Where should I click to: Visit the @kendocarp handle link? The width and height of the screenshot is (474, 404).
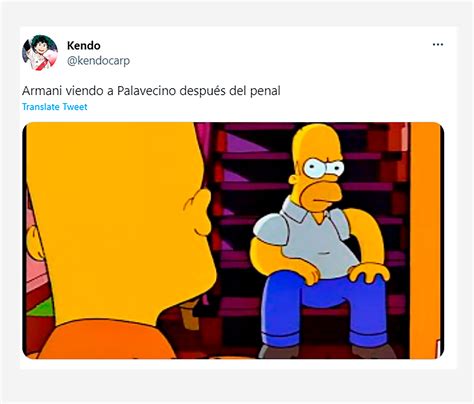pyautogui.click(x=98, y=61)
